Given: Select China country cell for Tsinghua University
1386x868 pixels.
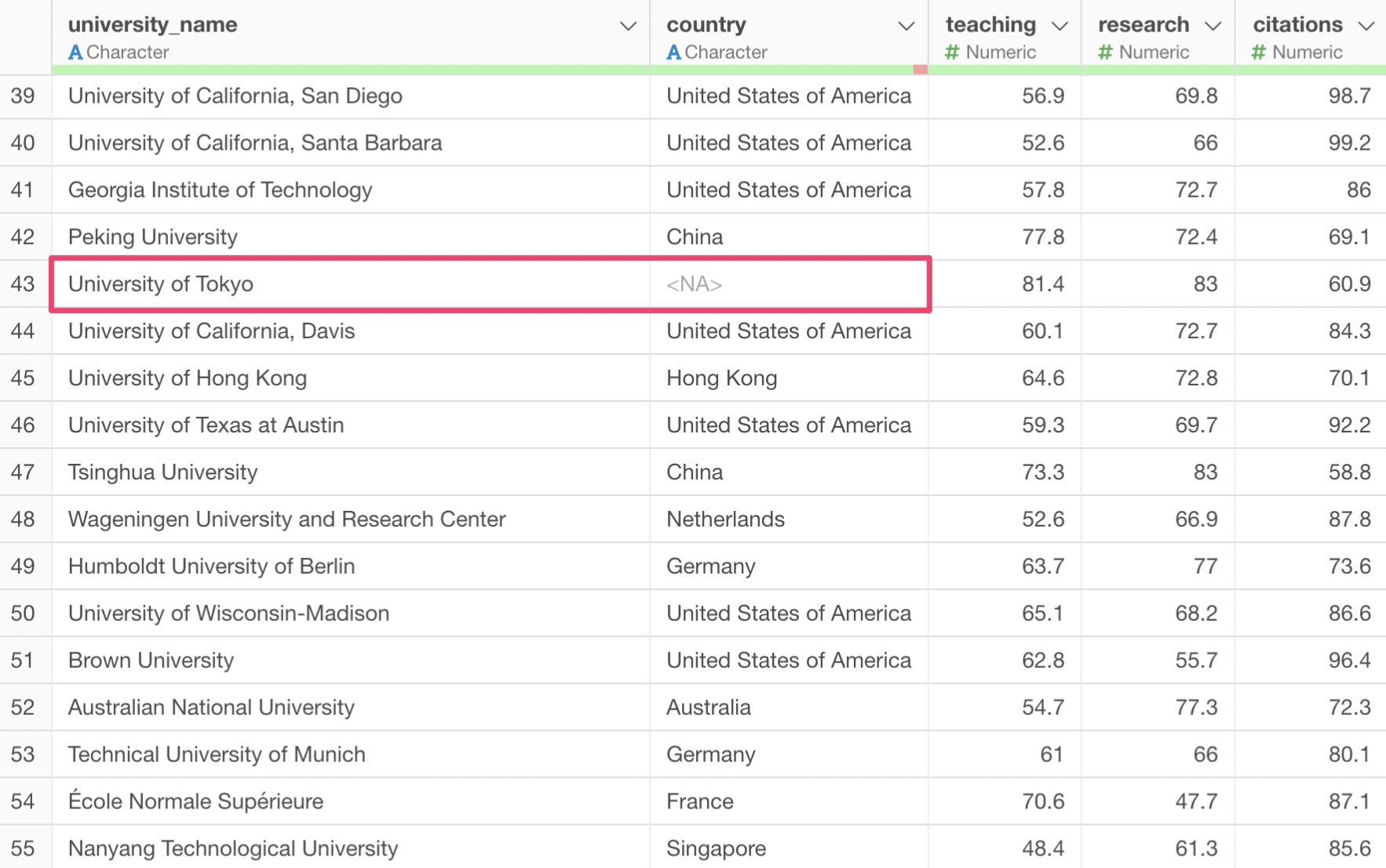Looking at the screenshot, I should (789, 472).
